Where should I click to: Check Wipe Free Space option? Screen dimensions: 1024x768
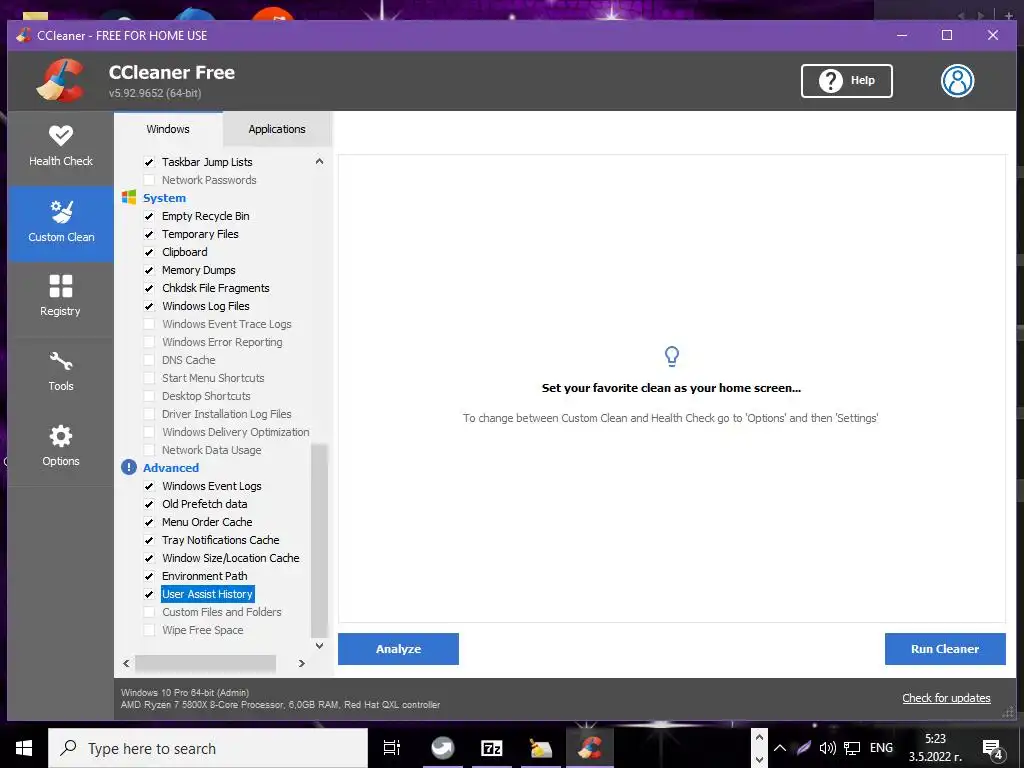point(149,630)
